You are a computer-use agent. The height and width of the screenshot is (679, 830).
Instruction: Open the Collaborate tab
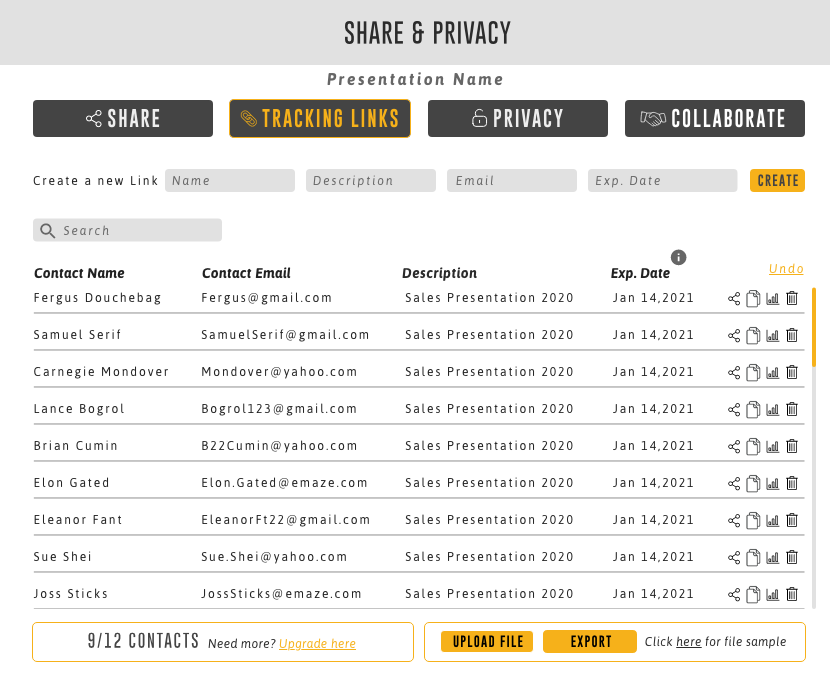[x=714, y=119]
